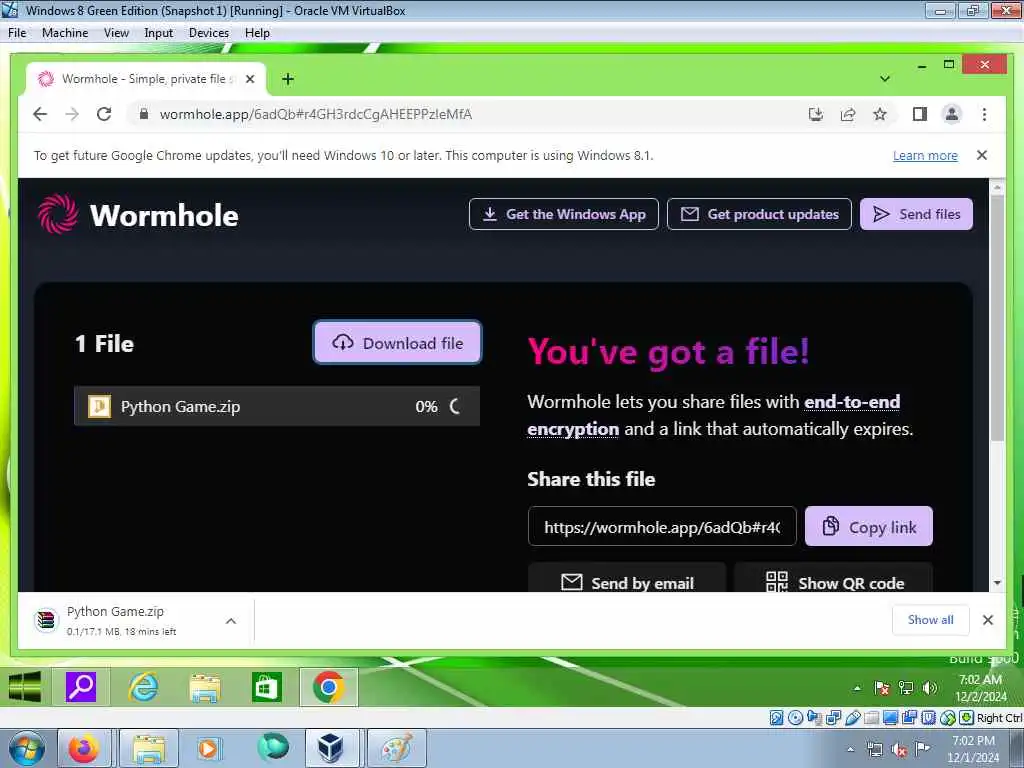The height and width of the screenshot is (768, 1024).
Task: Click Copy link button
Action: point(869,526)
